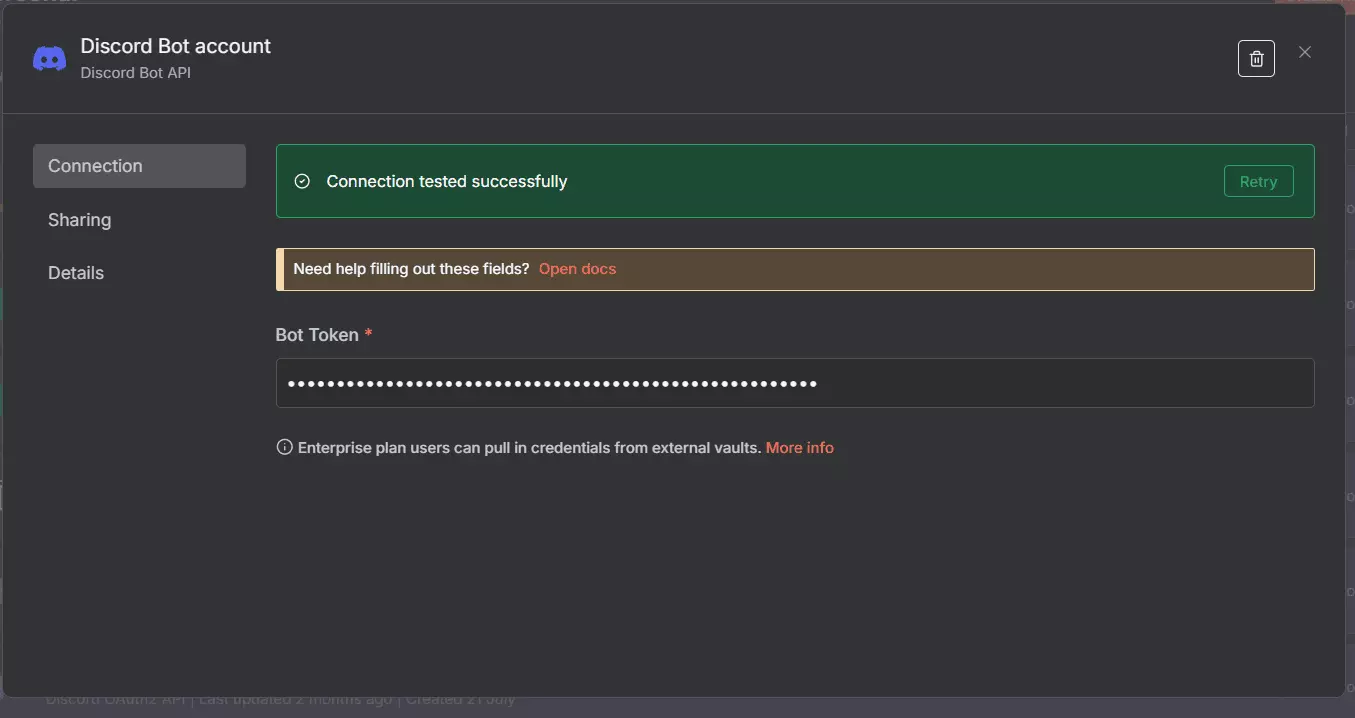
Task: Click the 'Need help filling out these fields?' text
Action: click(411, 269)
